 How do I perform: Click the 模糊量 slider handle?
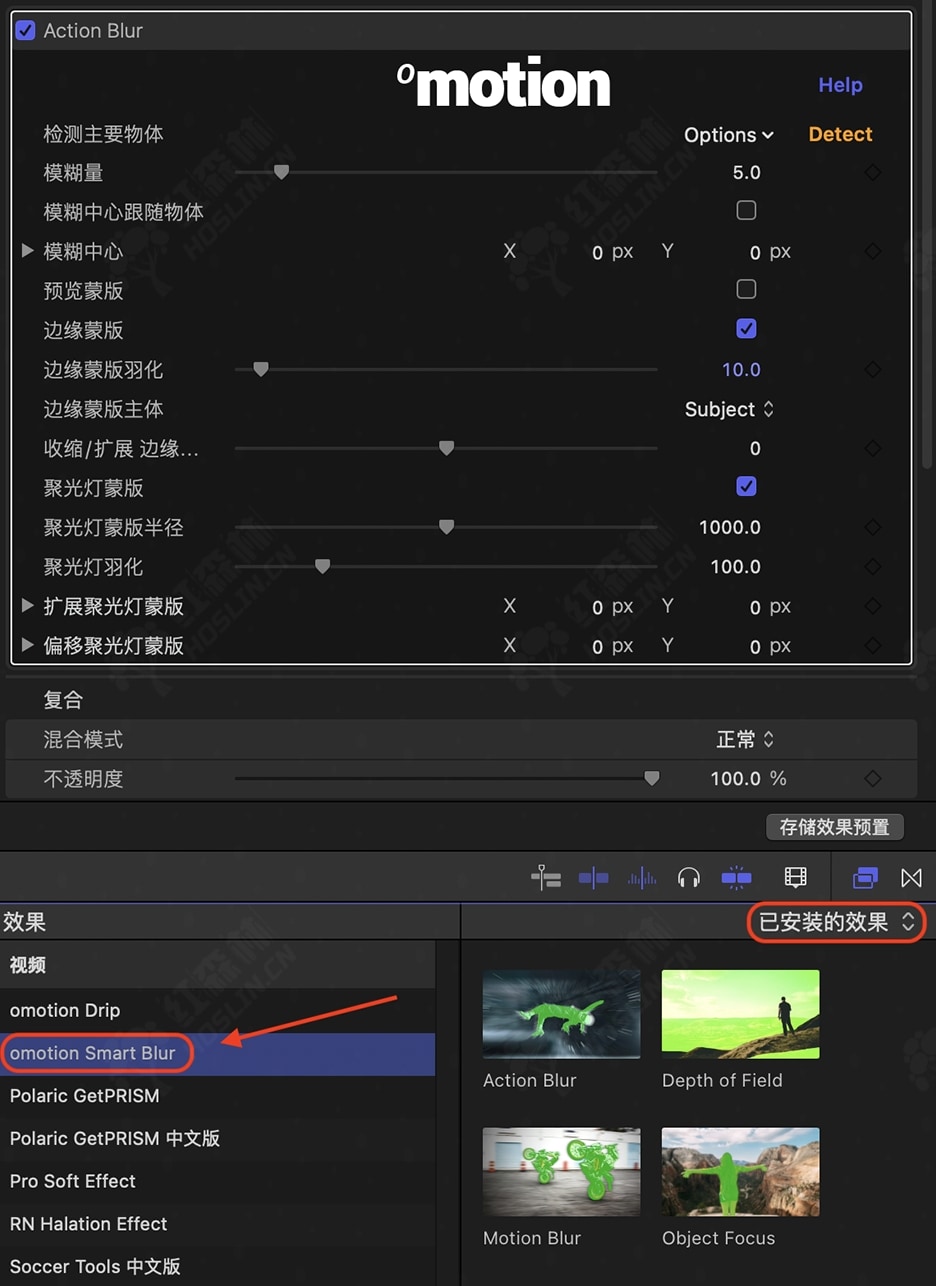tap(281, 173)
